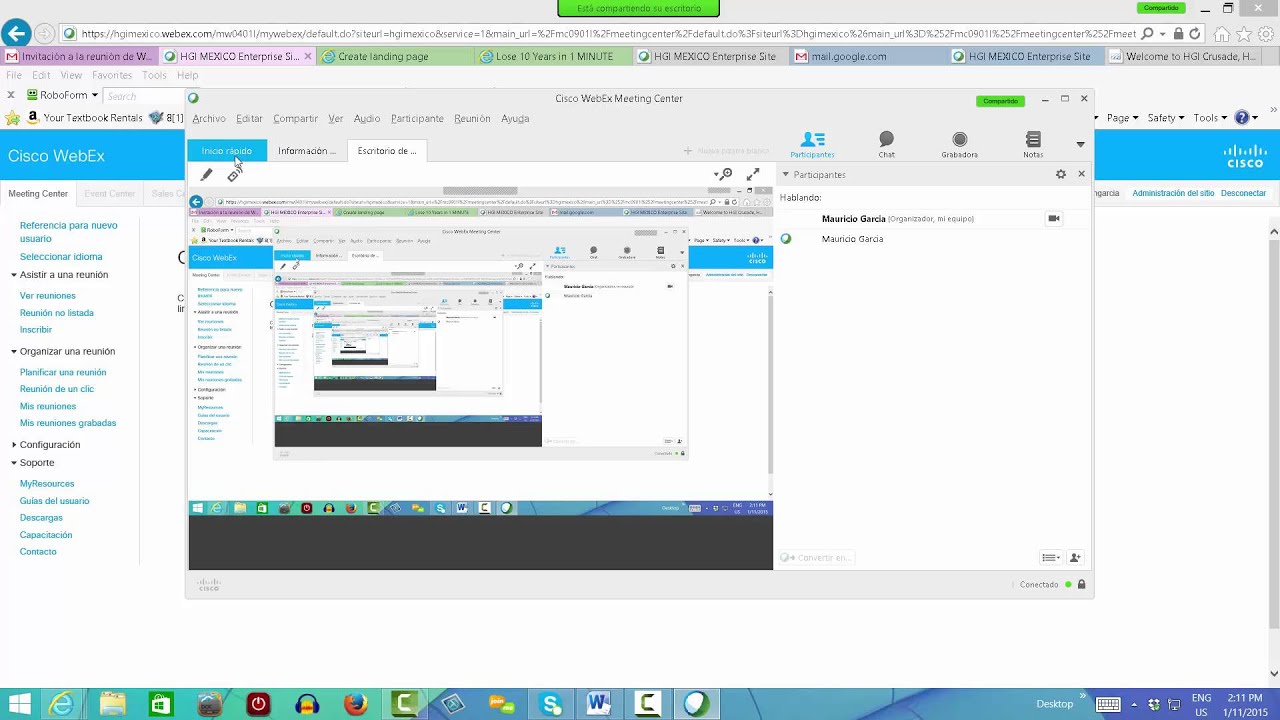This screenshot has width=1280, height=720.
Task: Switch to Escritorio de... tab
Action: point(387,151)
